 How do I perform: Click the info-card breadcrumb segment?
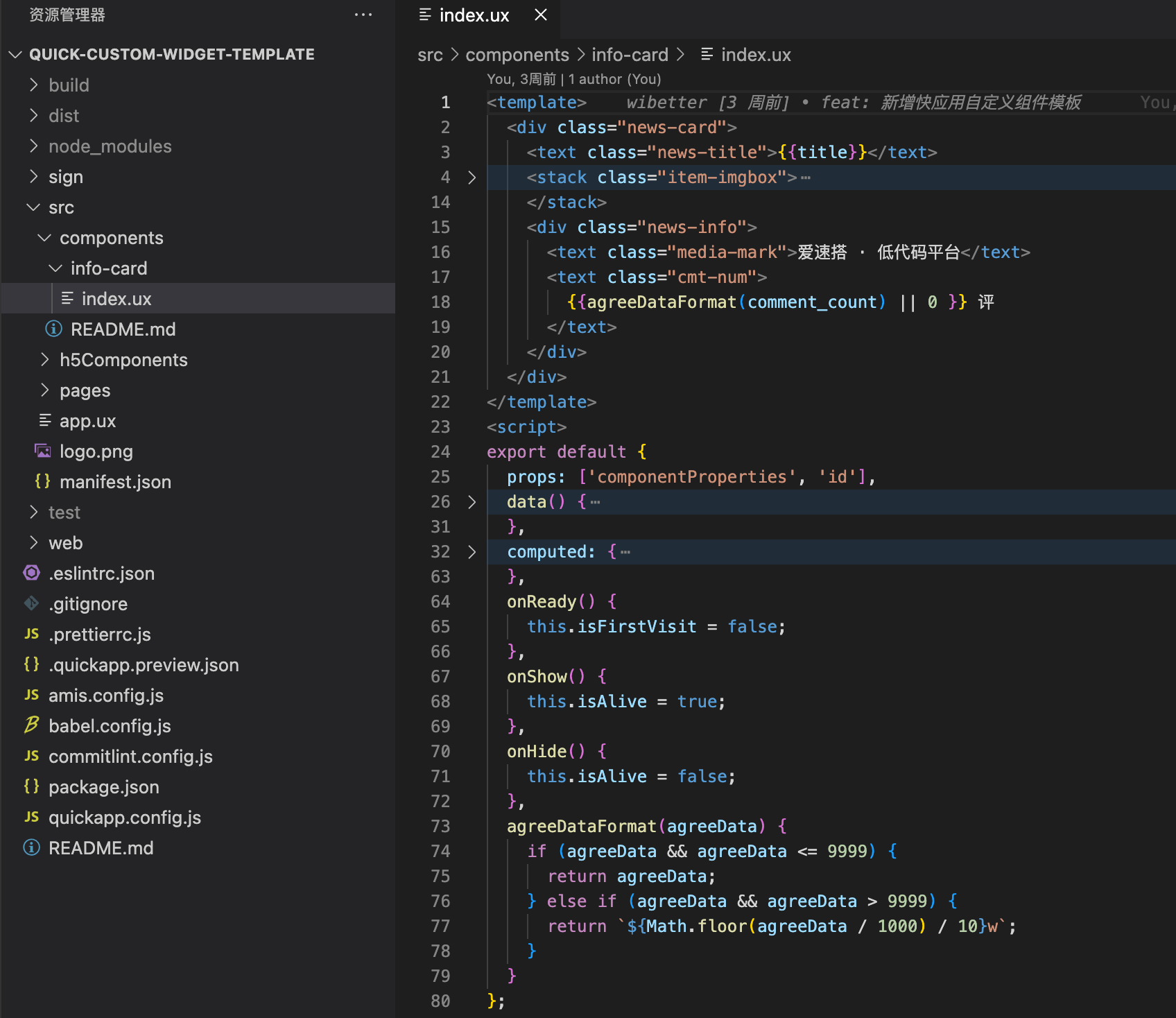630,55
